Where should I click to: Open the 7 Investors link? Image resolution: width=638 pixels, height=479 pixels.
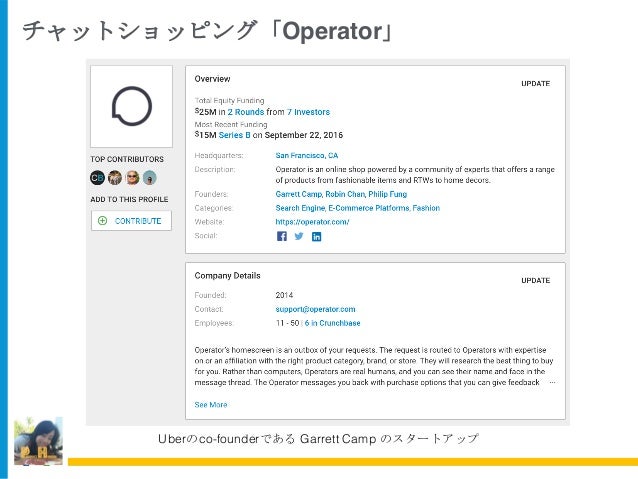click(x=308, y=112)
